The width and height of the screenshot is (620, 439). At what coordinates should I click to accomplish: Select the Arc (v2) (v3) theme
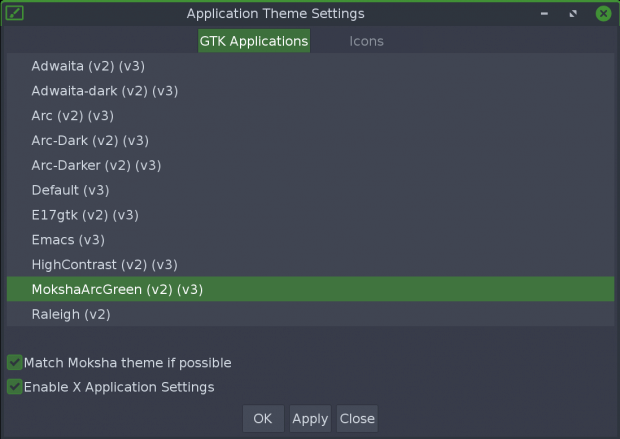pos(310,115)
